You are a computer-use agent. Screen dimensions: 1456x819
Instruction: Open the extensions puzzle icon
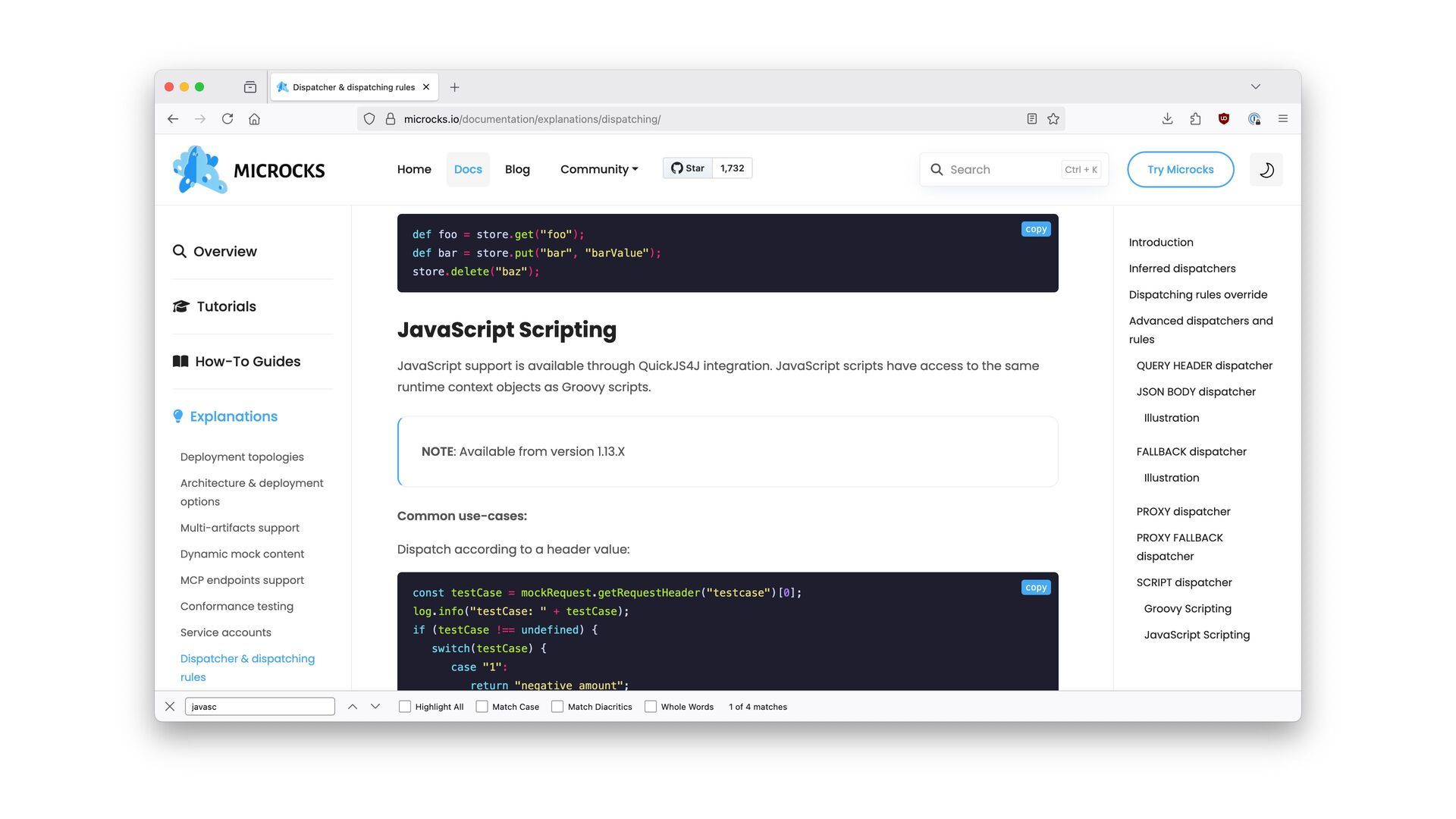click(x=1195, y=119)
